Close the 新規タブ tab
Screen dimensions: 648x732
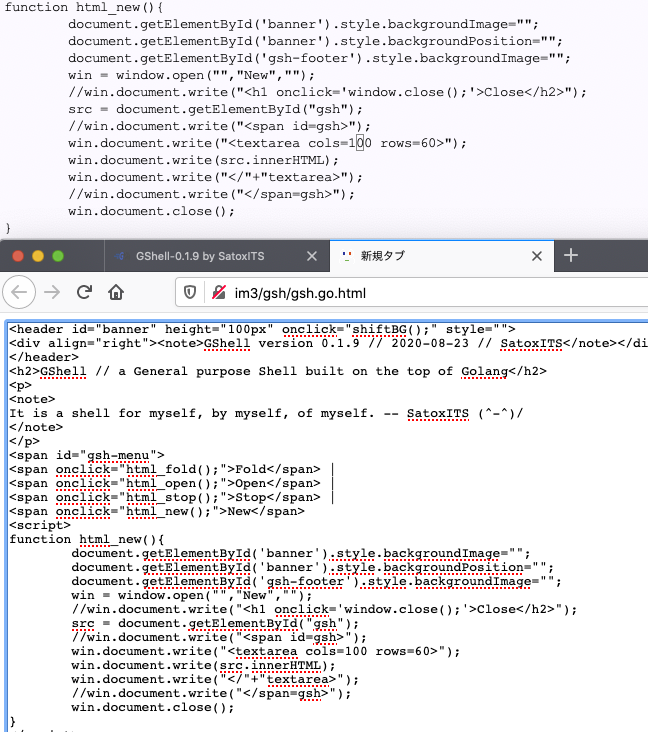pyautogui.click(x=536, y=256)
